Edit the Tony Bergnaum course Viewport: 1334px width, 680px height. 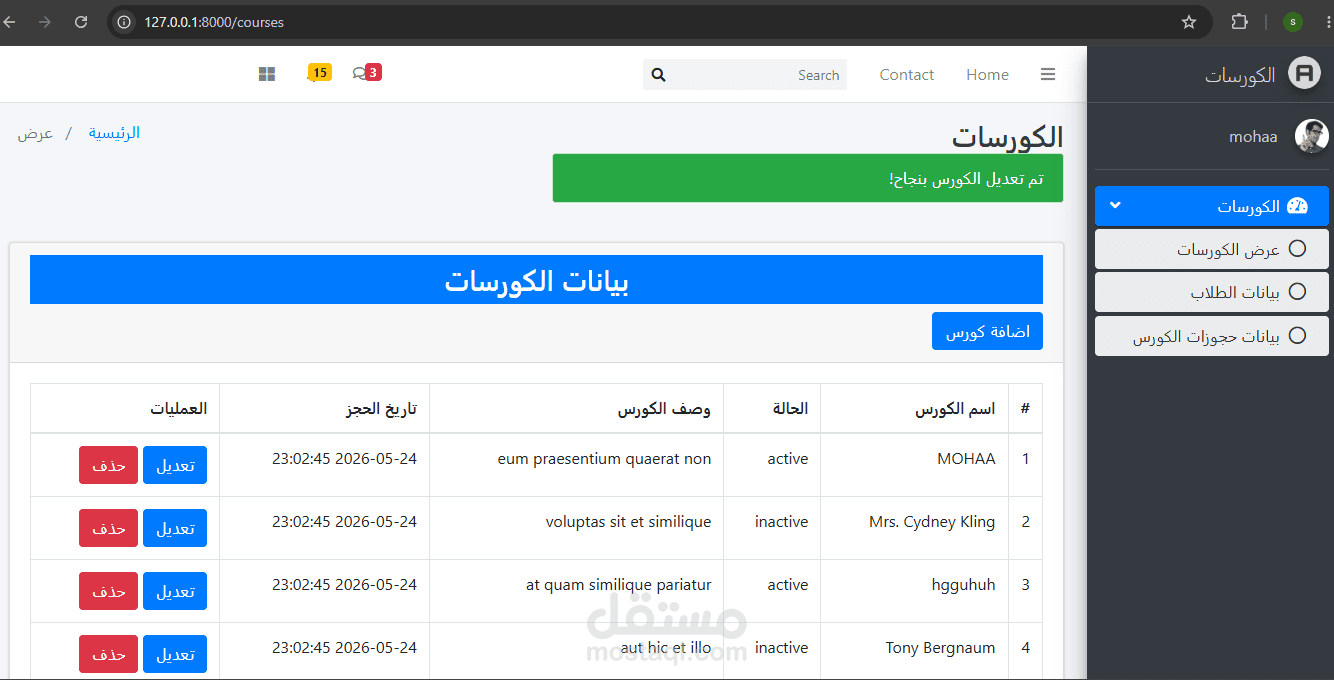(175, 654)
